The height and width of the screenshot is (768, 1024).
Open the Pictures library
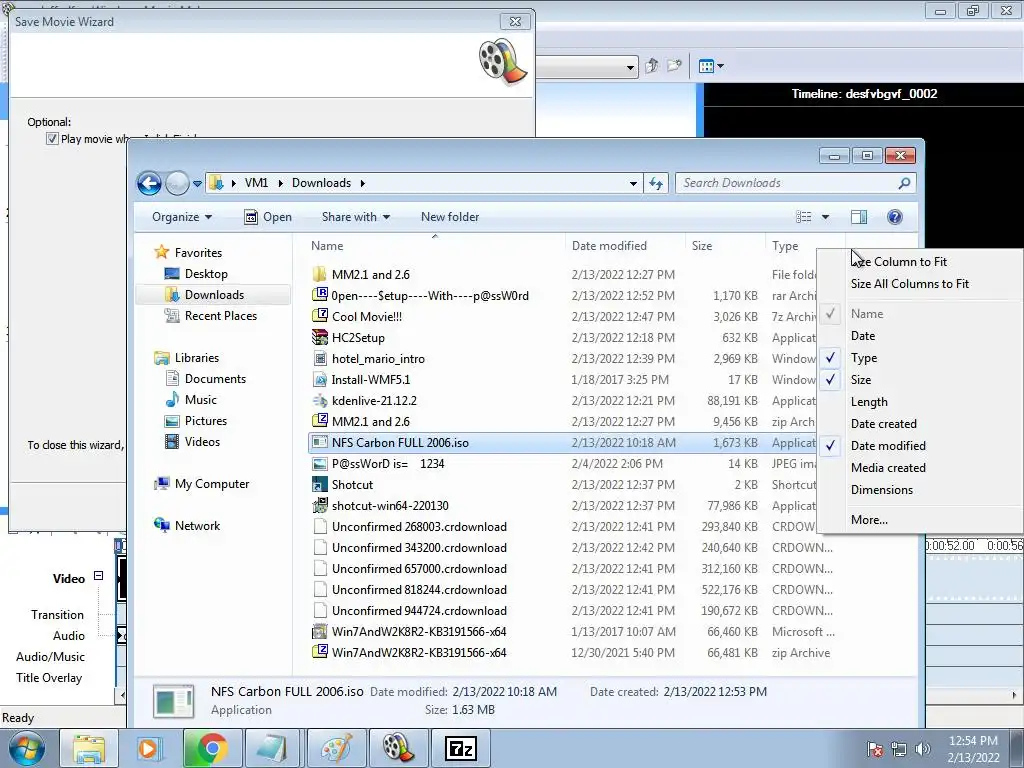tap(206, 421)
